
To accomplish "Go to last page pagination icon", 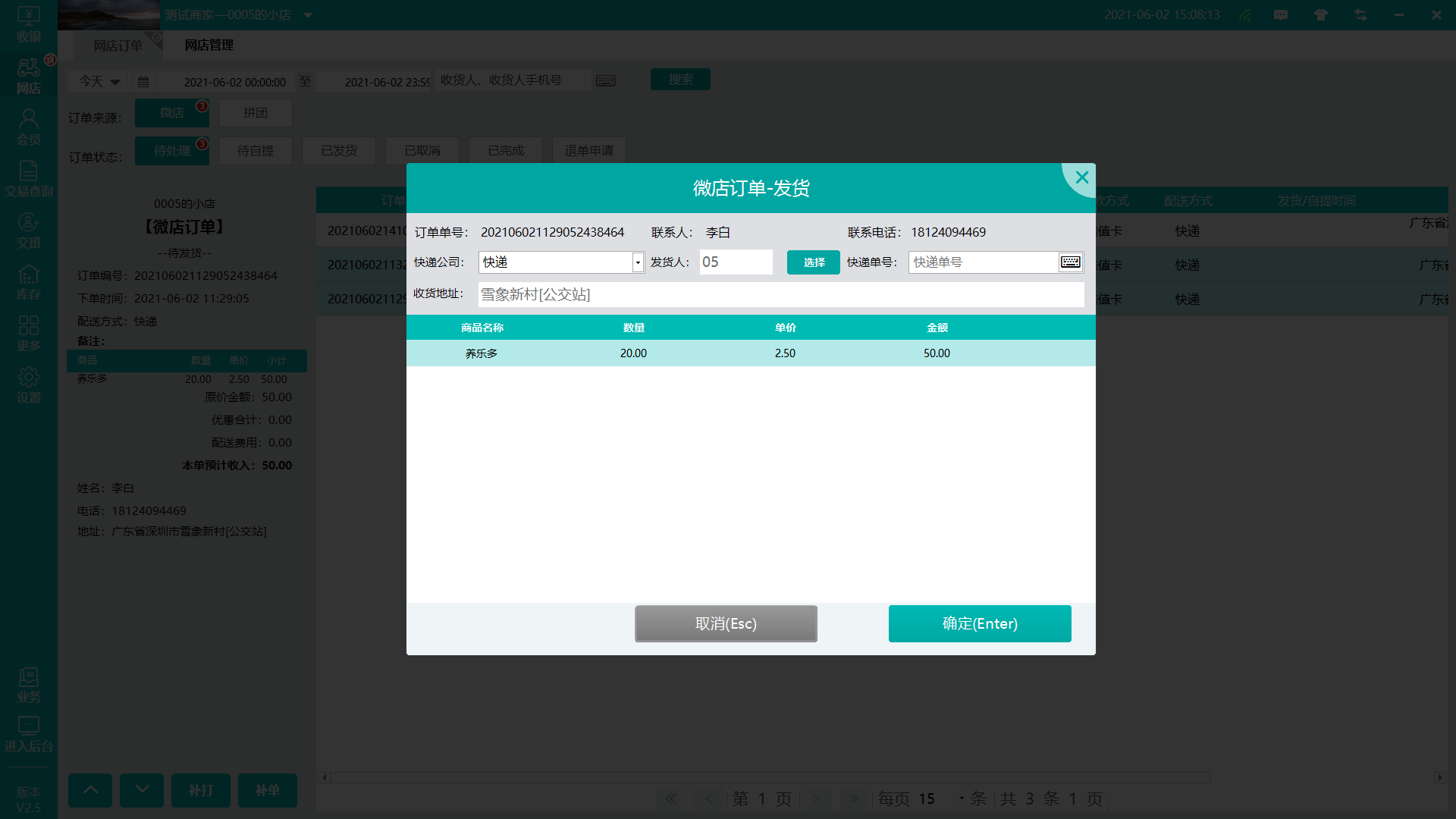I will click(x=854, y=799).
